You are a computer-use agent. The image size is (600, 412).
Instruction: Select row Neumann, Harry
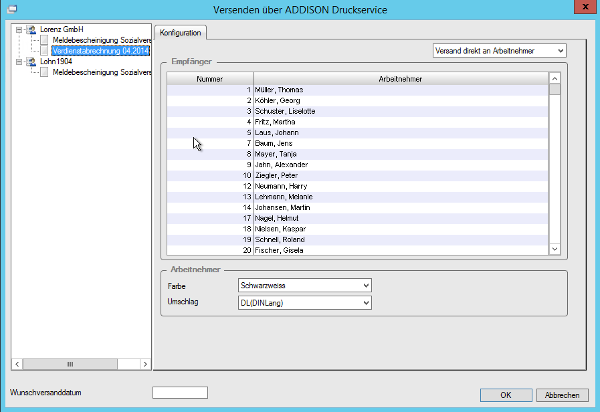coord(357,186)
